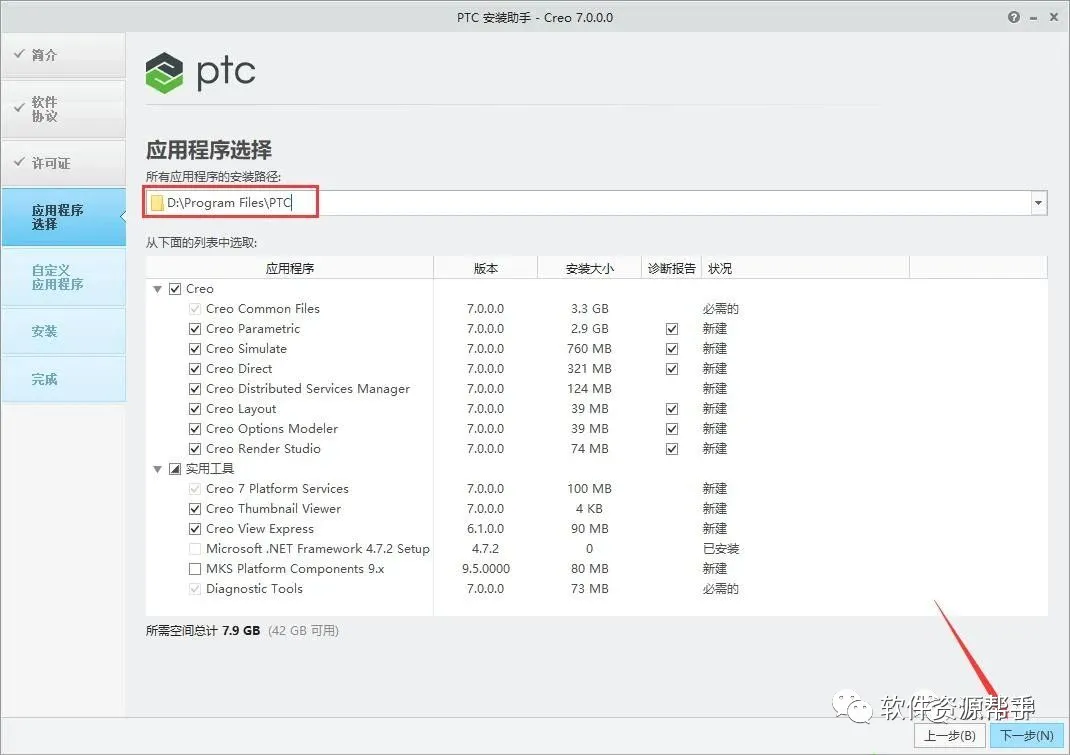Uncheck Creo Layout application
The image size is (1070, 755).
point(195,409)
